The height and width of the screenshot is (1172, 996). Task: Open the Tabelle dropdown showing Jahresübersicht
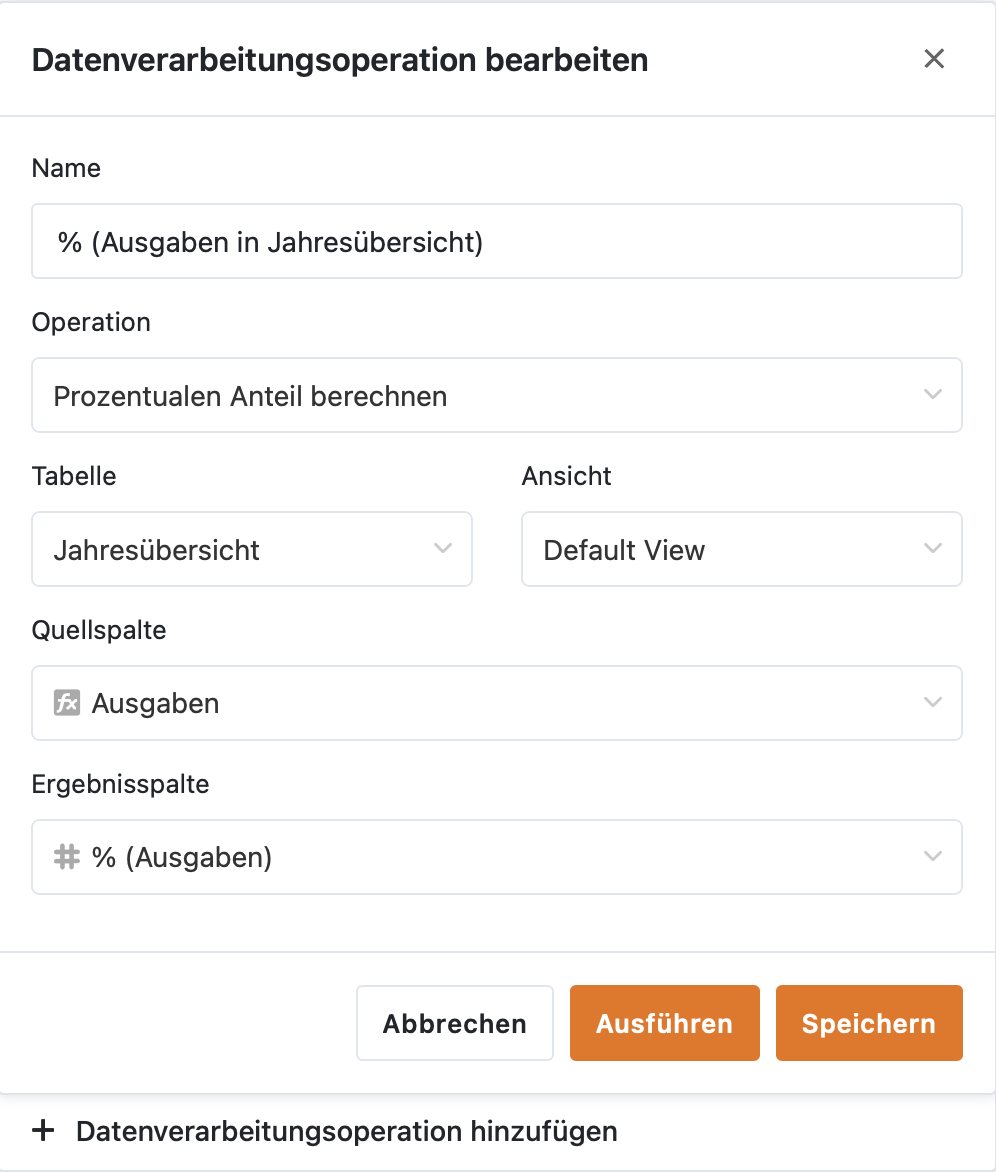pos(251,549)
